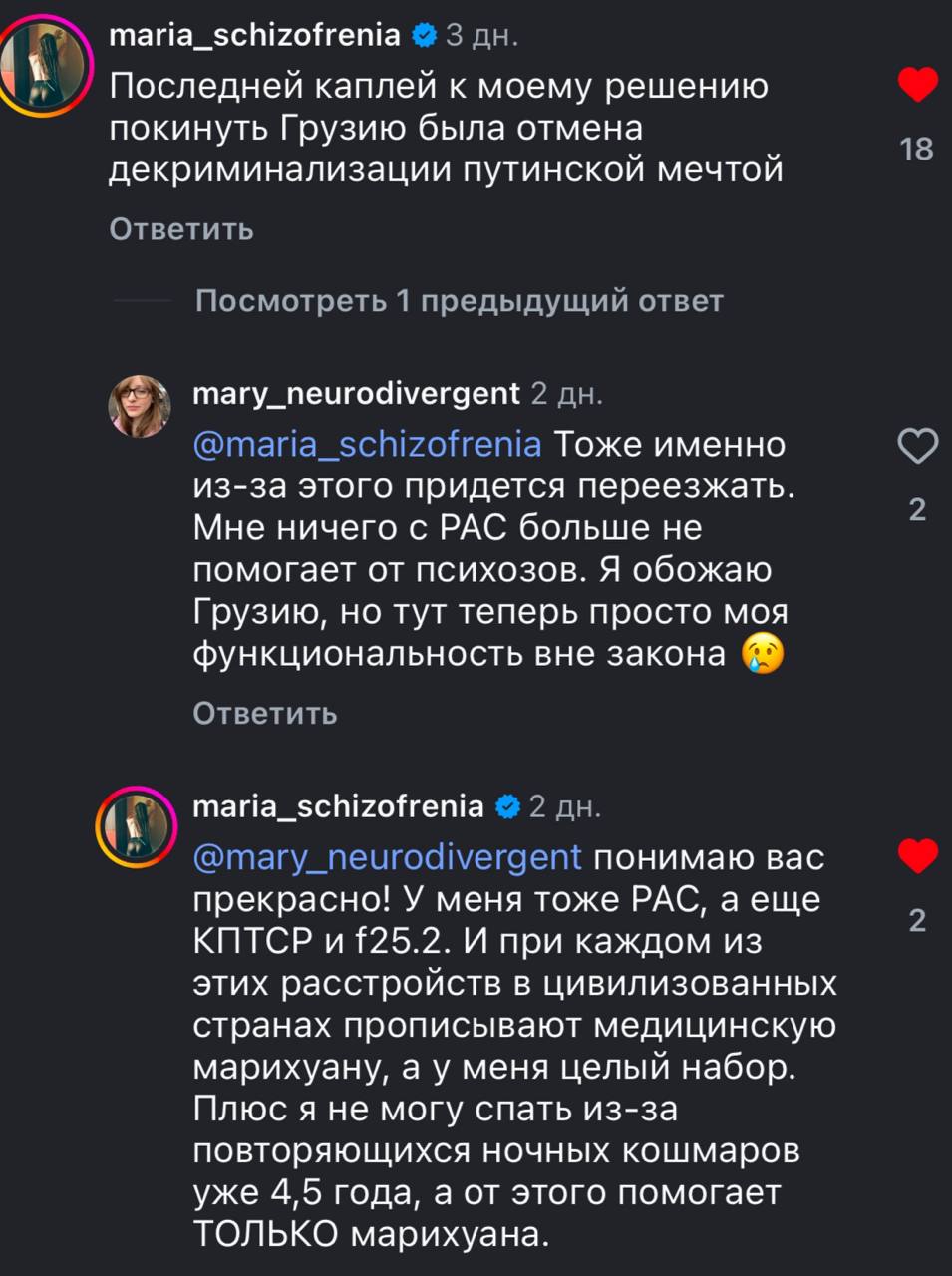This screenshot has width=952, height=1276.
Task: Open the maria_schizofrenia username on the top comment
Action: (x=254, y=36)
